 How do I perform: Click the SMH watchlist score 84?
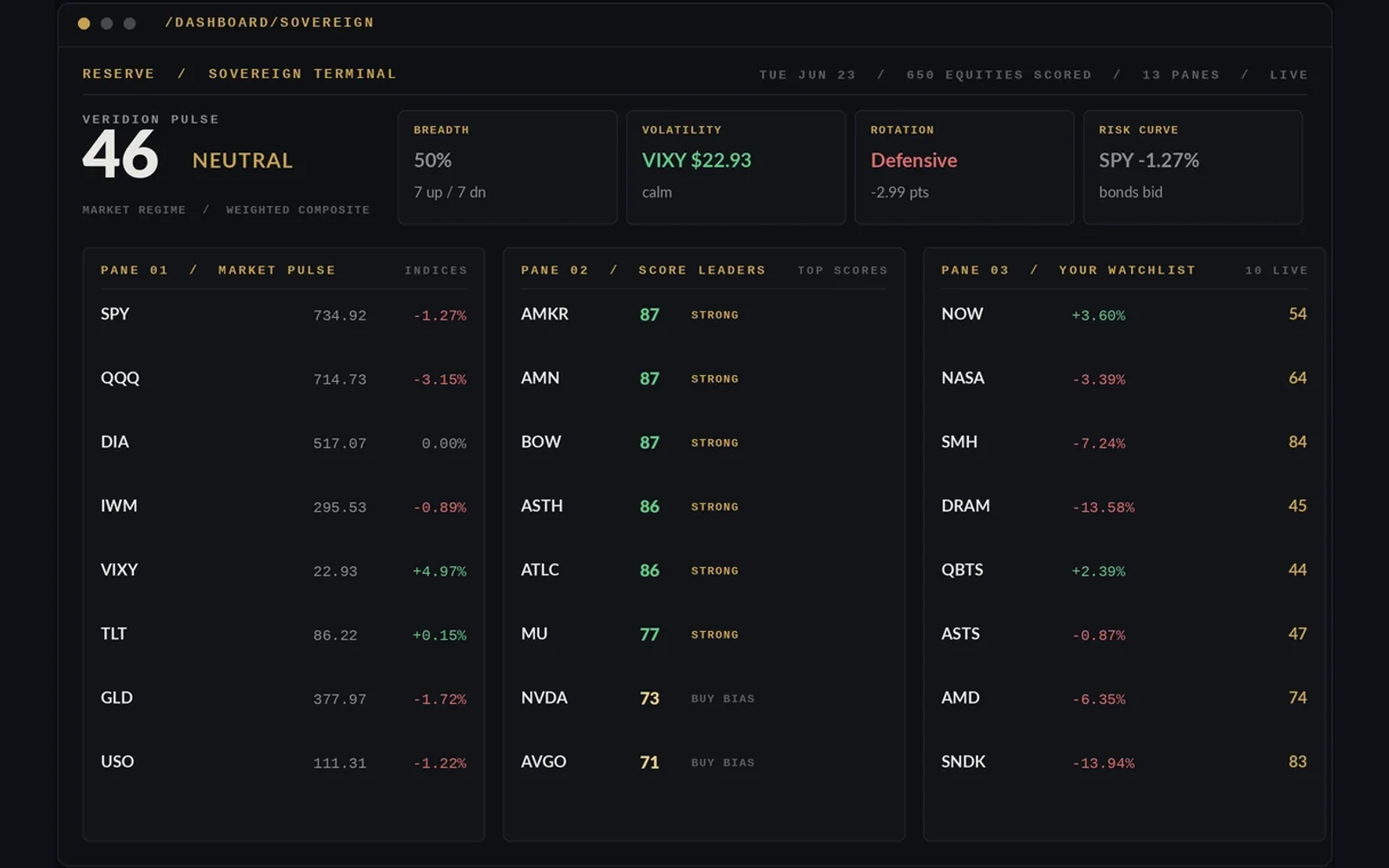click(1297, 442)
